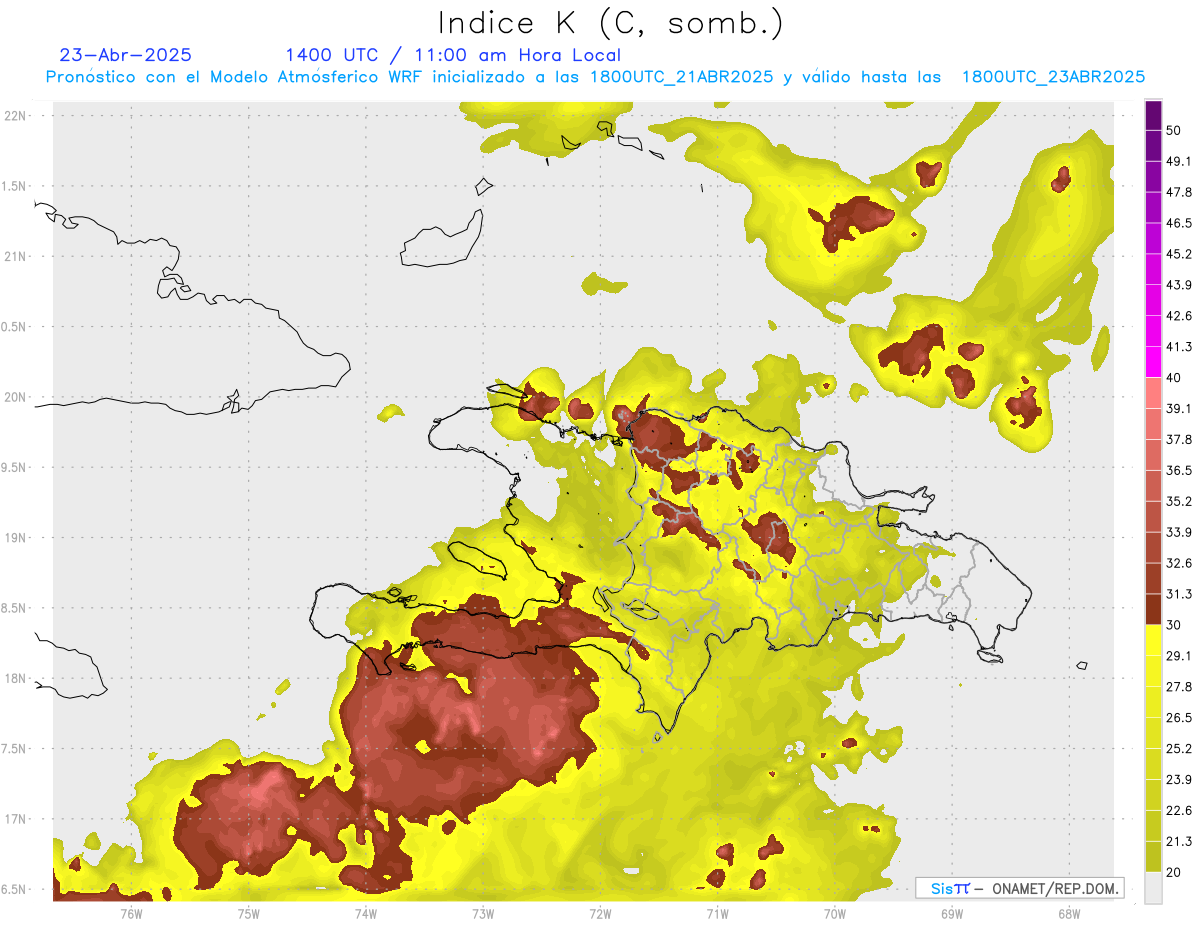Click the legend value "46.5"
The height and width of the screenshot is (927, 1200).
[1179, 224]
